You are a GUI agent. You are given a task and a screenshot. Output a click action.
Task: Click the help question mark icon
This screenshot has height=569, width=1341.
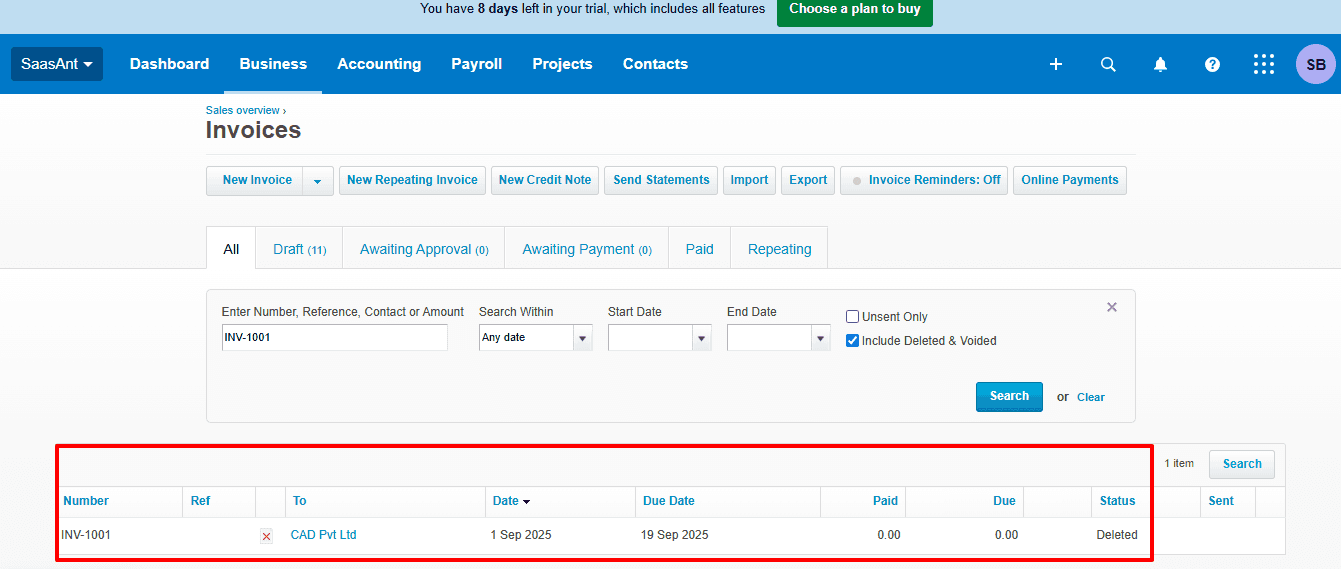coord(1212,64)
